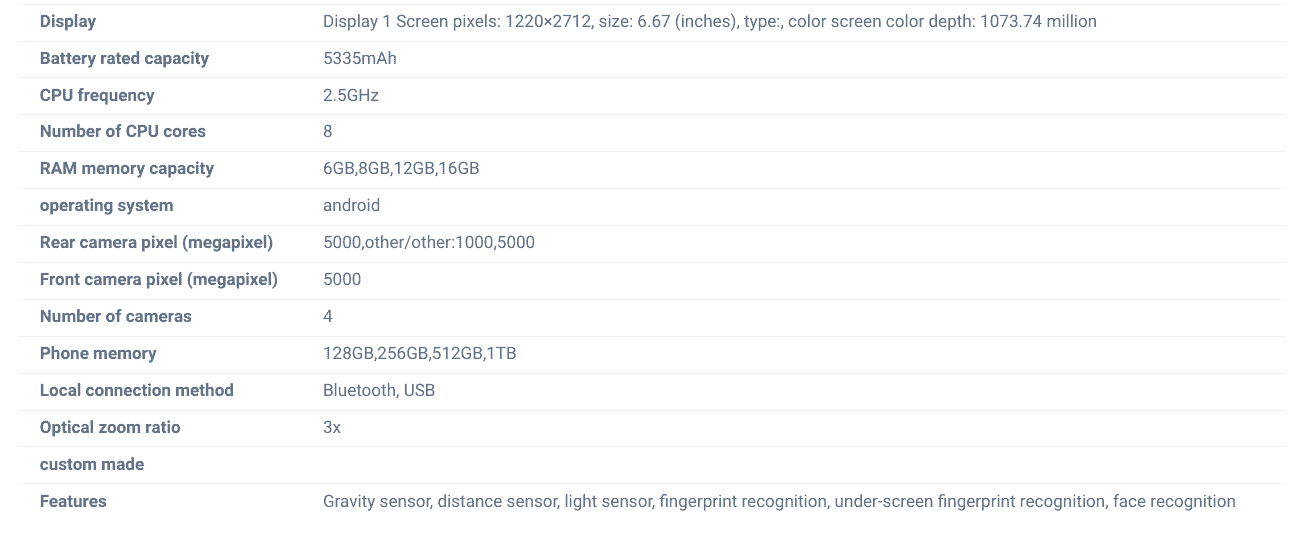
Task: Click the rear camera 5000,other/other:1000,5000 value
Action: click(428, 242)
